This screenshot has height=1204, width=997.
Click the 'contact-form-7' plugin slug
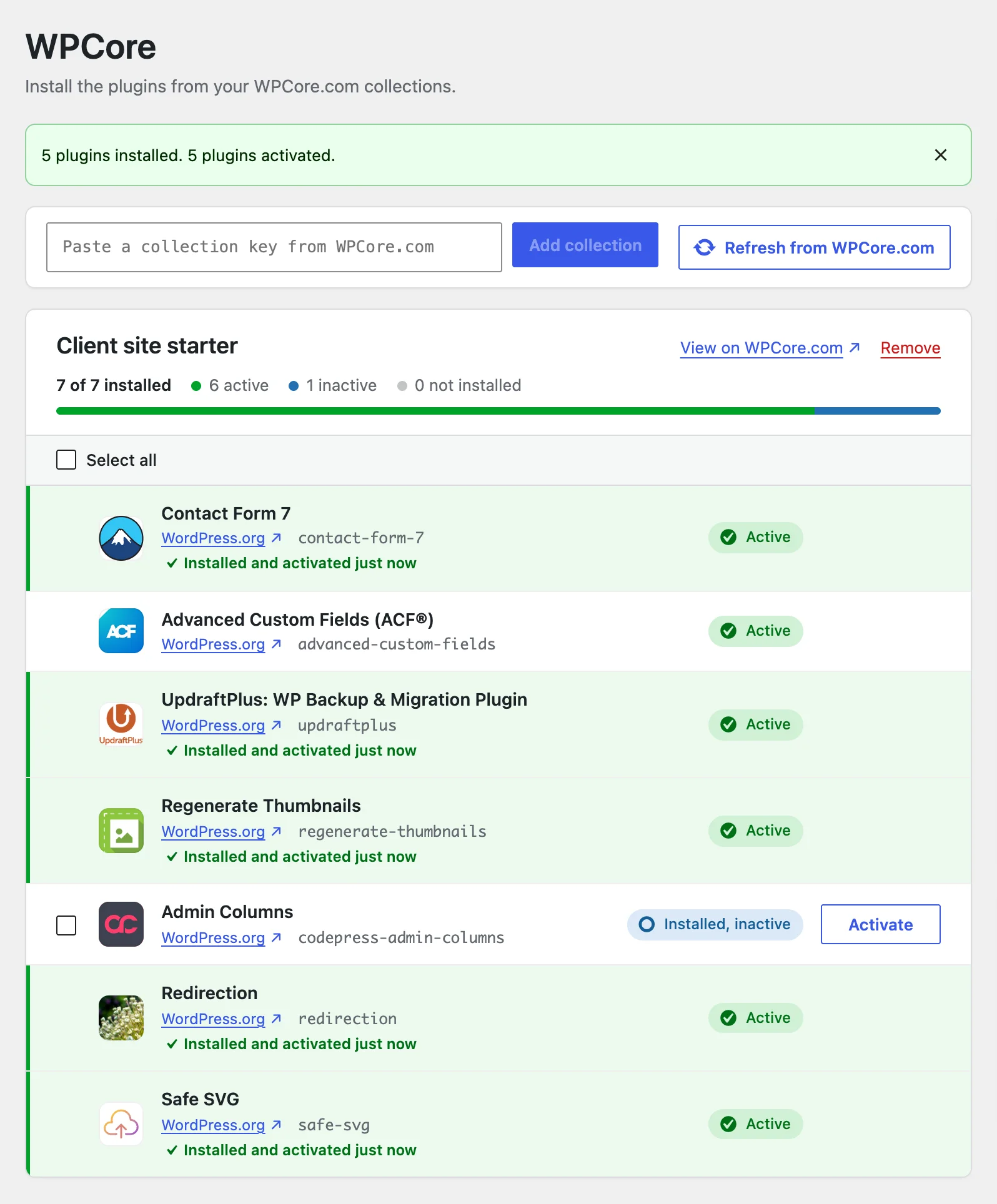click(x=361, y=538)
